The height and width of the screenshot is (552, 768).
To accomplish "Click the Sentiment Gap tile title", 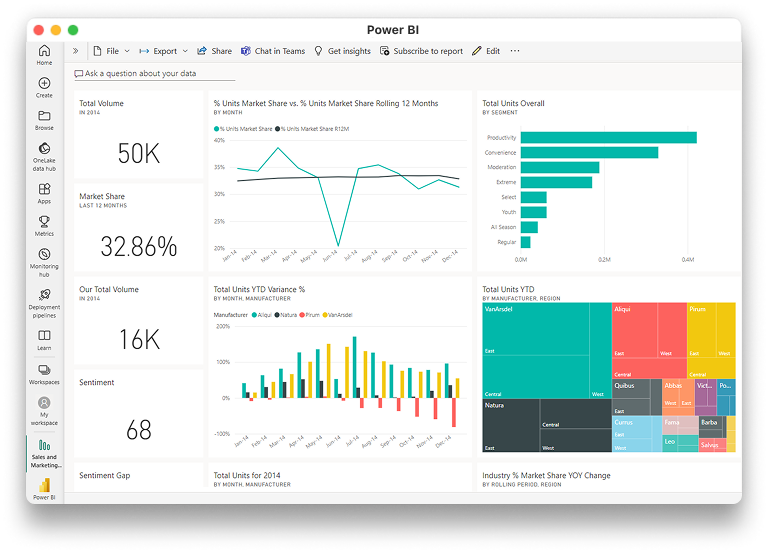I will tap(105, 476).
